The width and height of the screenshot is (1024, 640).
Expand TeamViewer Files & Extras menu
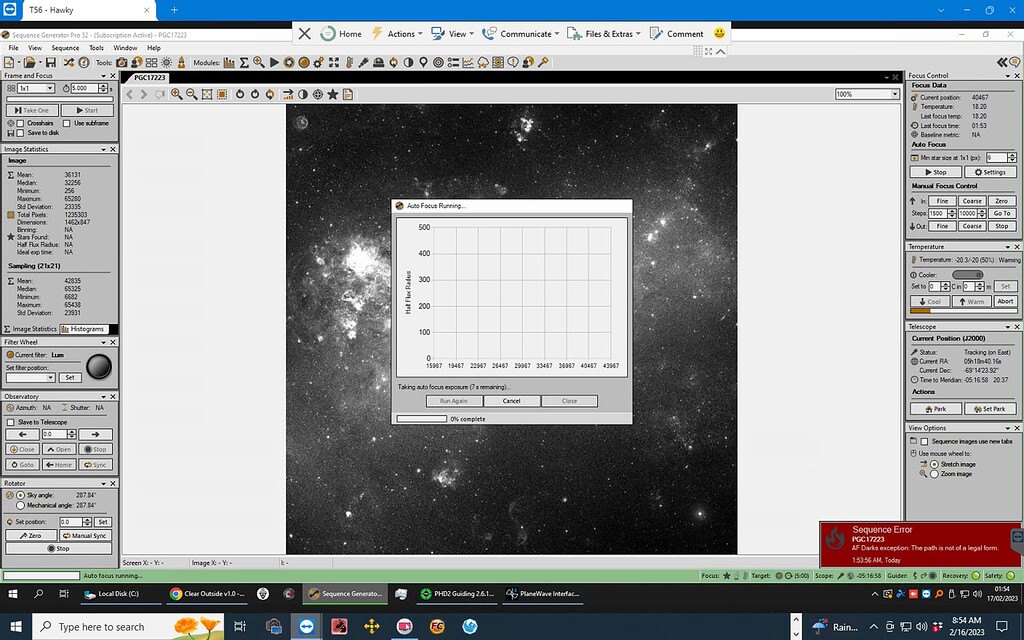(604, 34)
